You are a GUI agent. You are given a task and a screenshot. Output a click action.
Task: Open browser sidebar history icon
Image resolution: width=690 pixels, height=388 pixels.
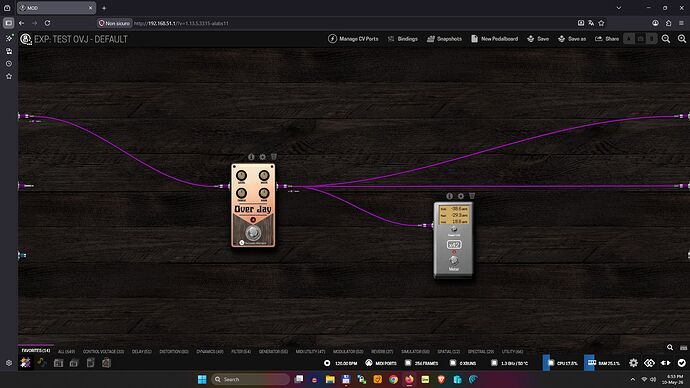click(x=9, y=64)
